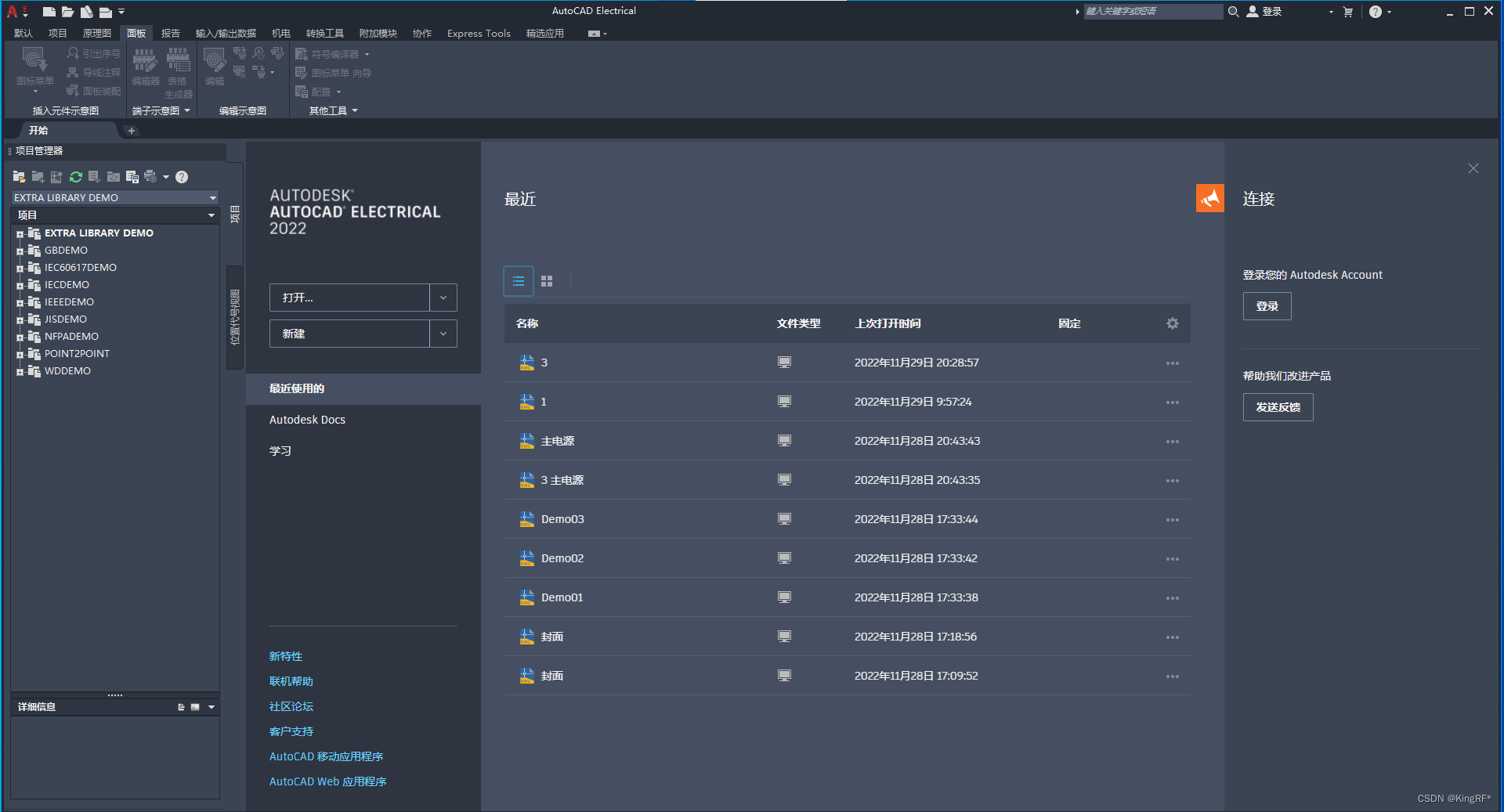Switch recent files to grid view

tap(547, 281)
